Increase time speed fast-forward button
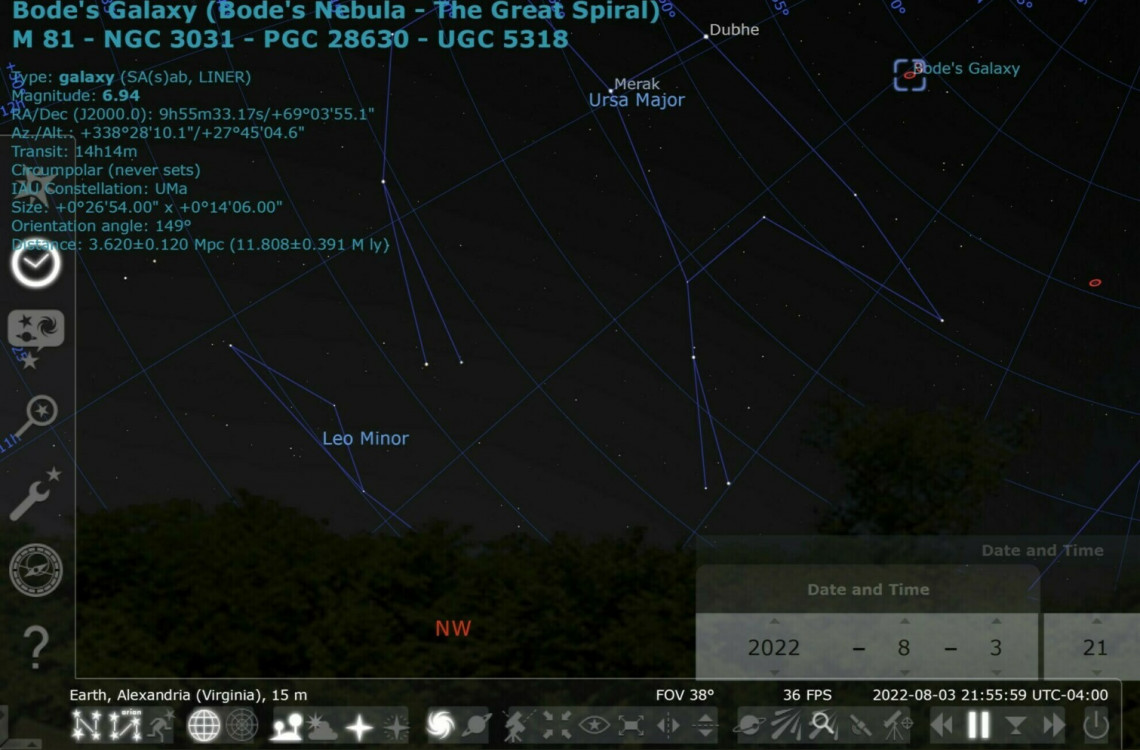This screenshot has width=1140, height=750. [x=1053, y=725]
